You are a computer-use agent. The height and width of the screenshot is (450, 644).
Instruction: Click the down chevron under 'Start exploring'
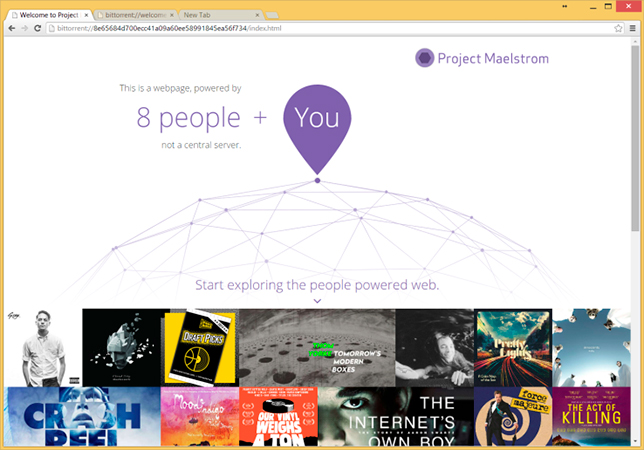(x=317, y=301)
